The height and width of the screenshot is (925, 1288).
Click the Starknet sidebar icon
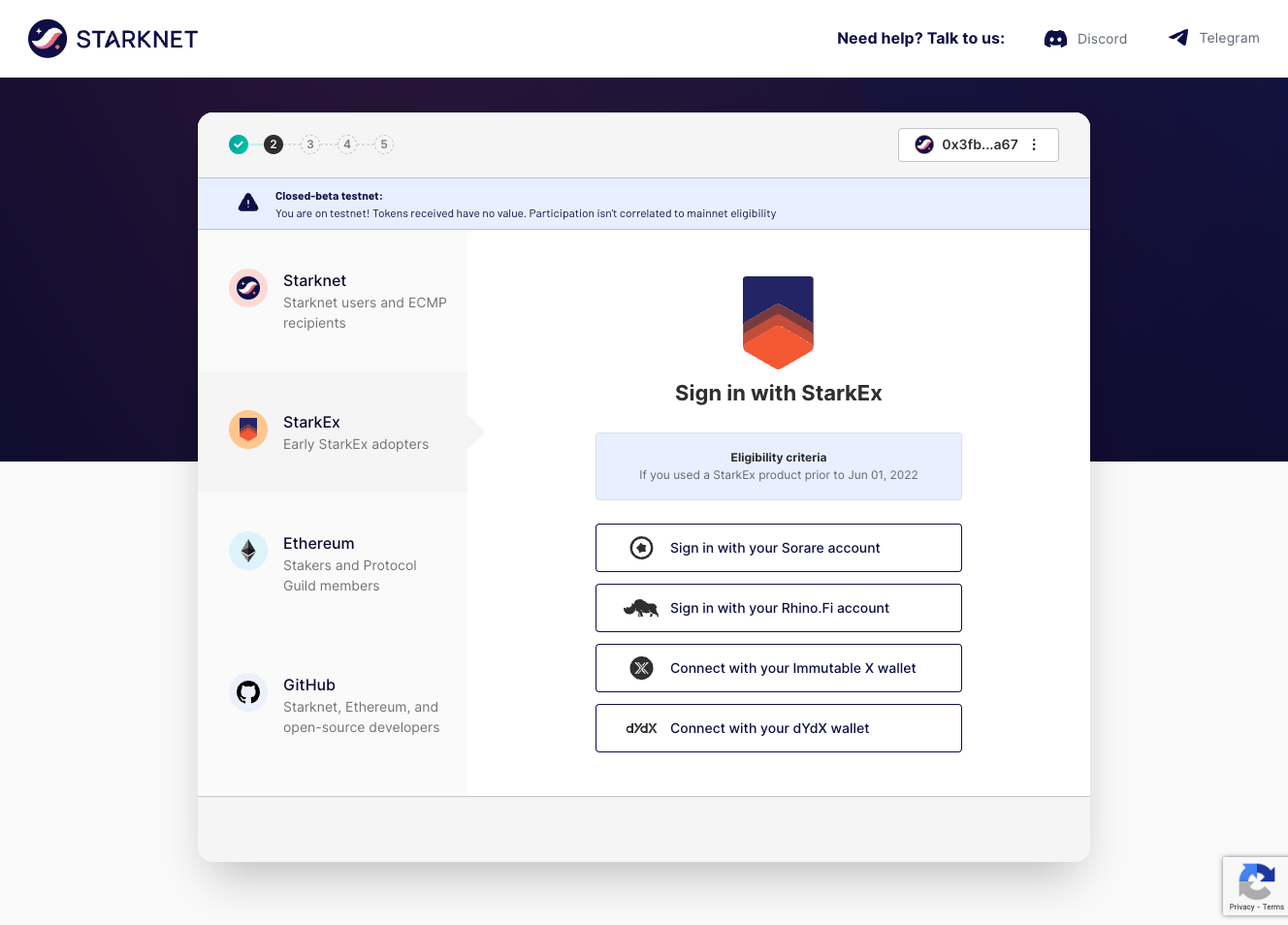click(x=248, y=288)
